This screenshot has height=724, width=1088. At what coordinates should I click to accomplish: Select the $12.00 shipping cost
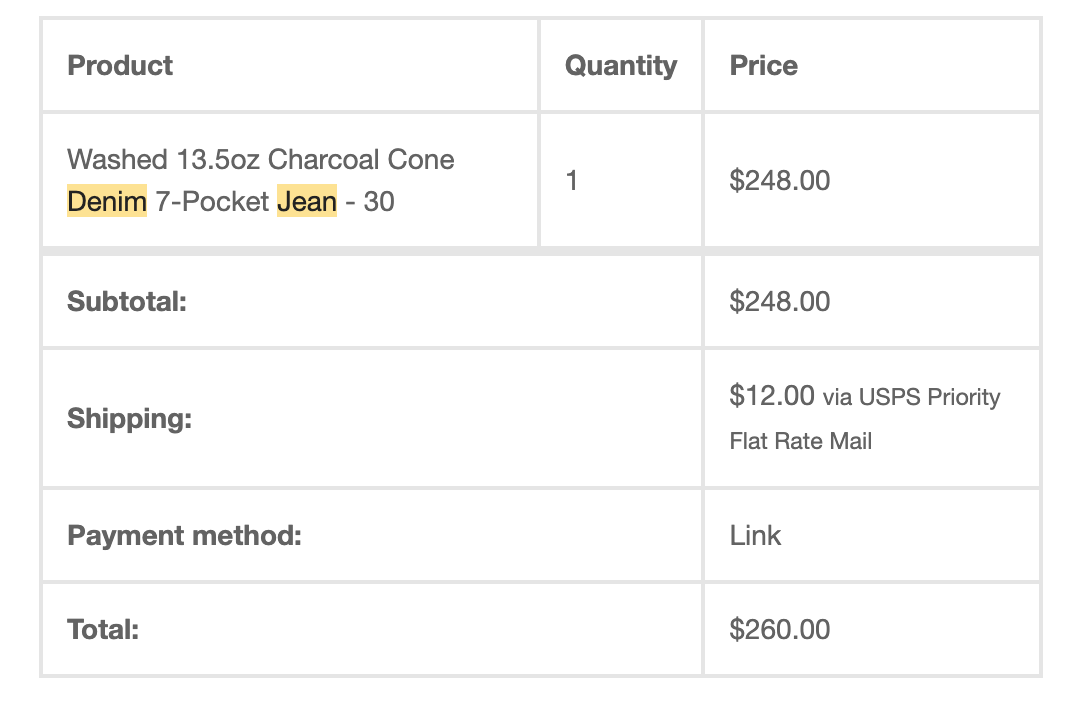pyautogui.click(x=772, y=396)
